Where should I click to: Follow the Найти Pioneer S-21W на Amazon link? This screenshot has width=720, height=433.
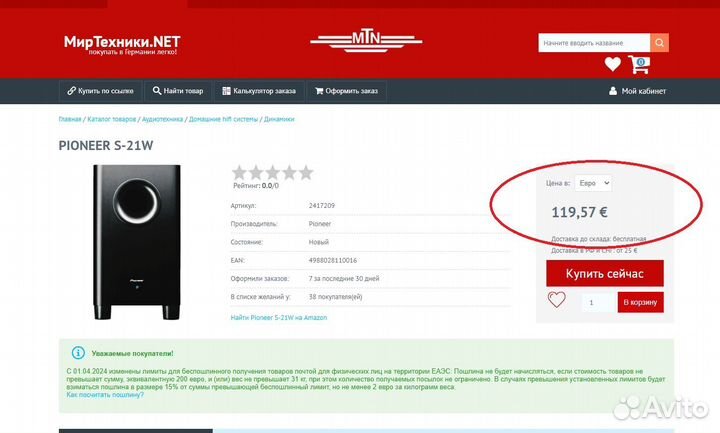pyautogui.click(x=278, y=317)
